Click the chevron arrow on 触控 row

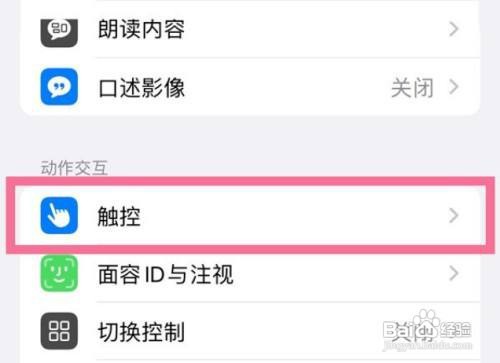click(453, 216)
